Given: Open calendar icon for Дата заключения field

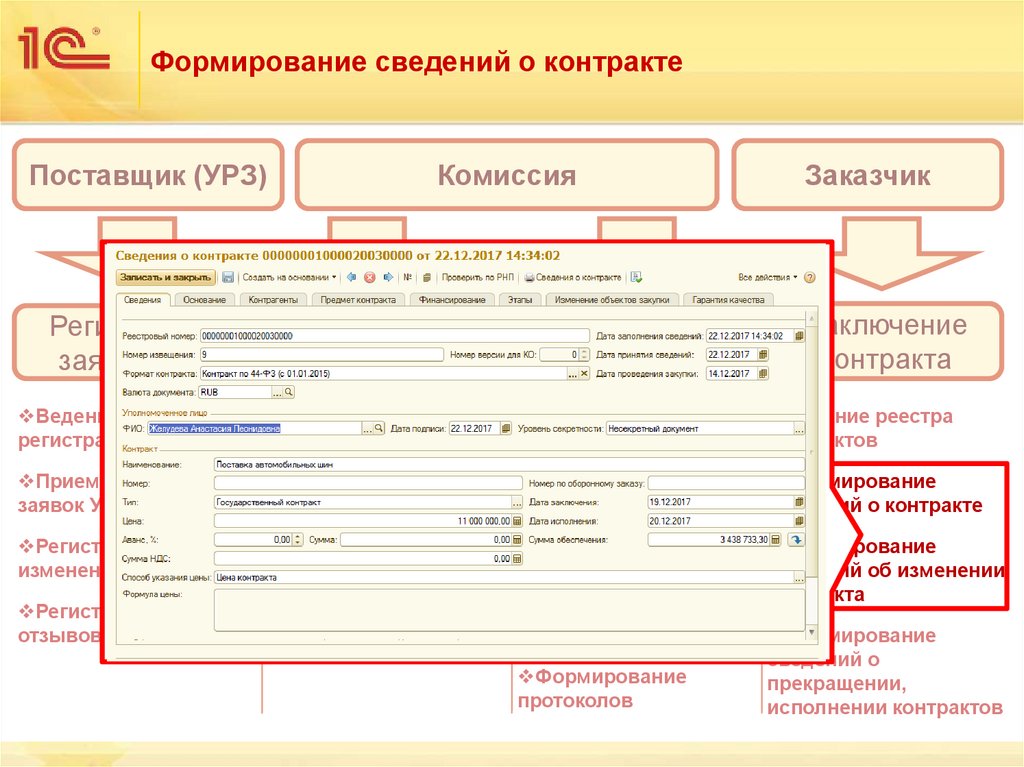Looking at the screenshot, I should (799, 501).
